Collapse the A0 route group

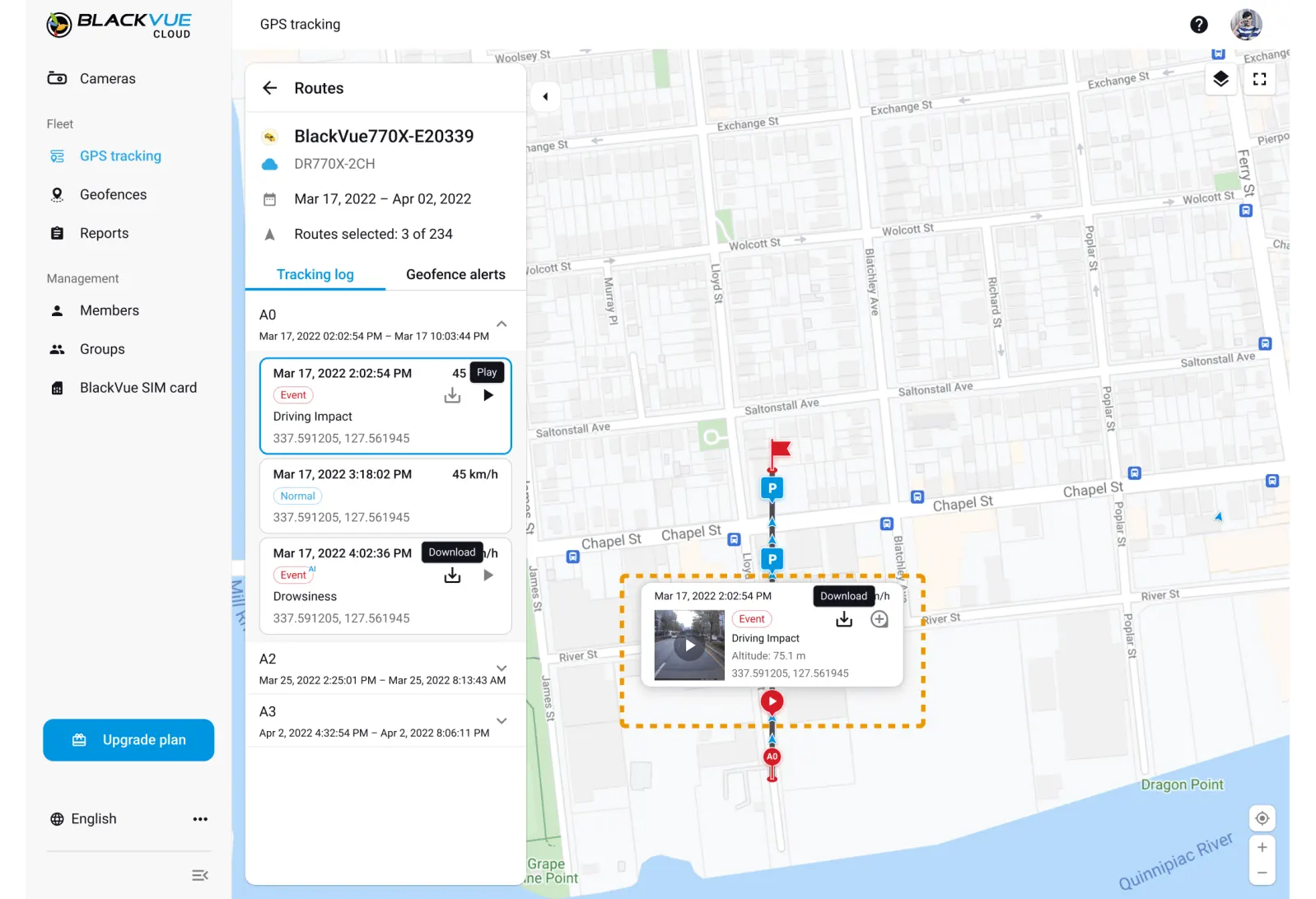pyautogui.click(x=502, y=324)
